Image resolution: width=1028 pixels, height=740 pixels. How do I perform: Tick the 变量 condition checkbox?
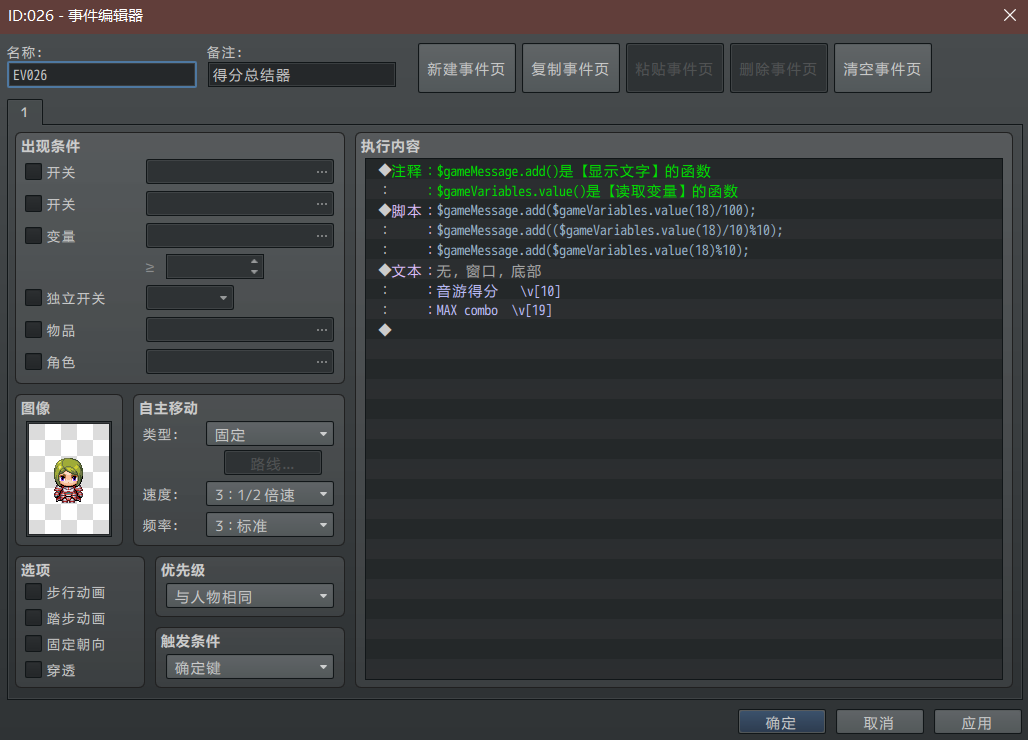click(x=33, y=235)
